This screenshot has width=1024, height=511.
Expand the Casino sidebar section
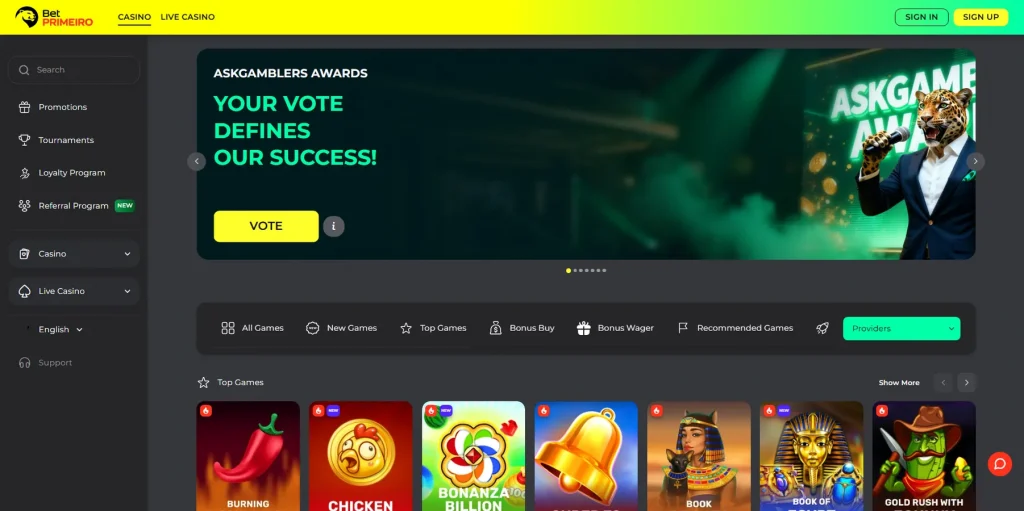[74, 254]
